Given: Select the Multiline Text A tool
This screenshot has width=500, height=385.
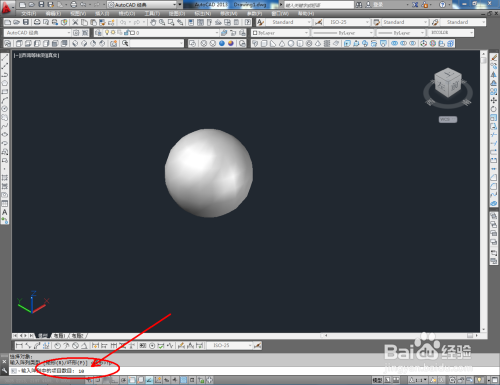Looking at the screenshot, I should 5,212.
